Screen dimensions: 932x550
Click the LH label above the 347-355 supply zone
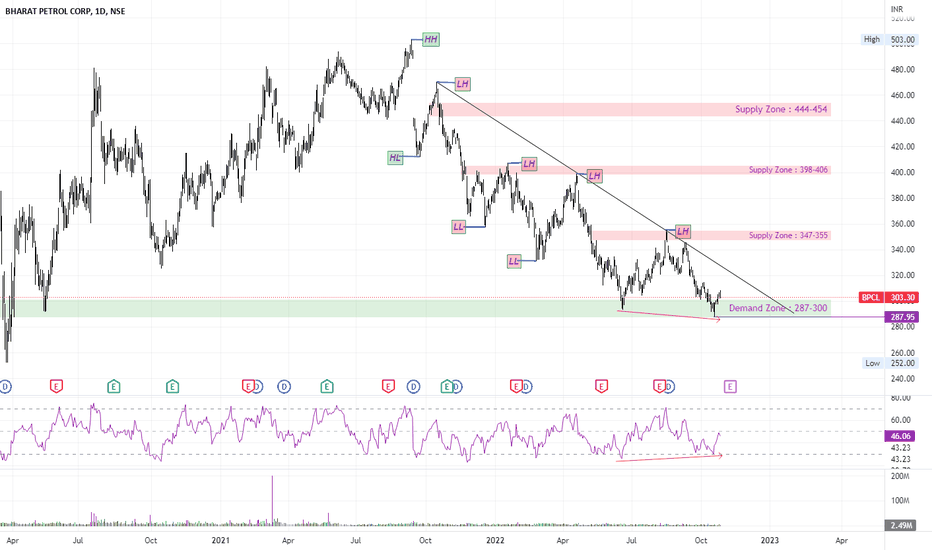[683, 231]
